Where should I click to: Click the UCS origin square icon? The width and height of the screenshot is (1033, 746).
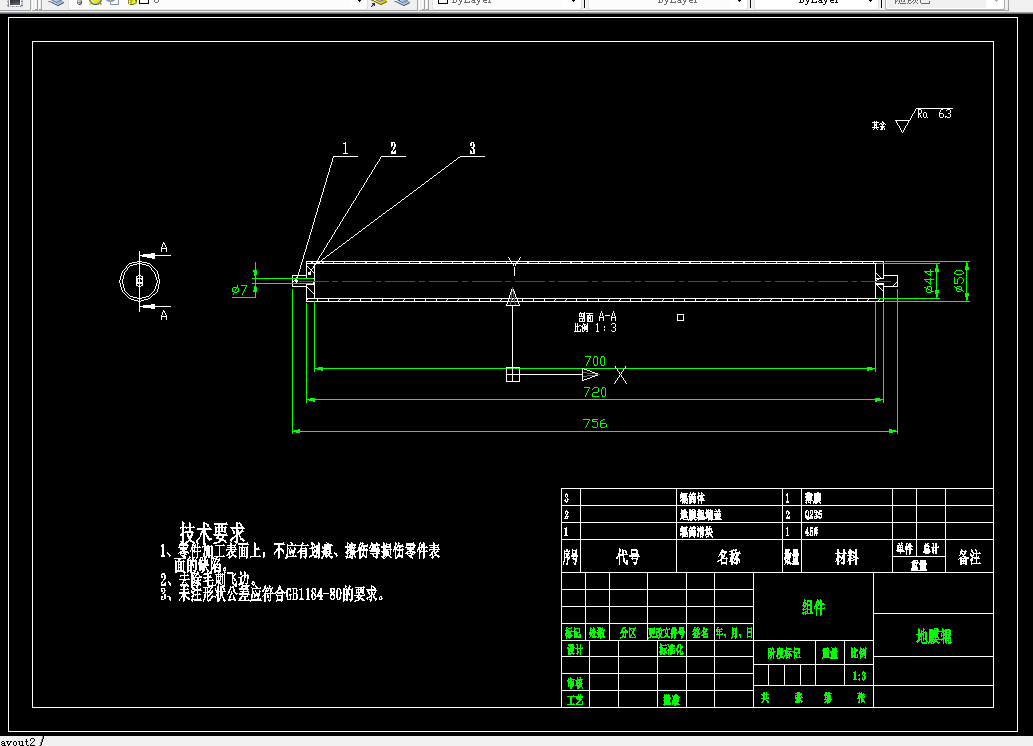tap(513, 374)
